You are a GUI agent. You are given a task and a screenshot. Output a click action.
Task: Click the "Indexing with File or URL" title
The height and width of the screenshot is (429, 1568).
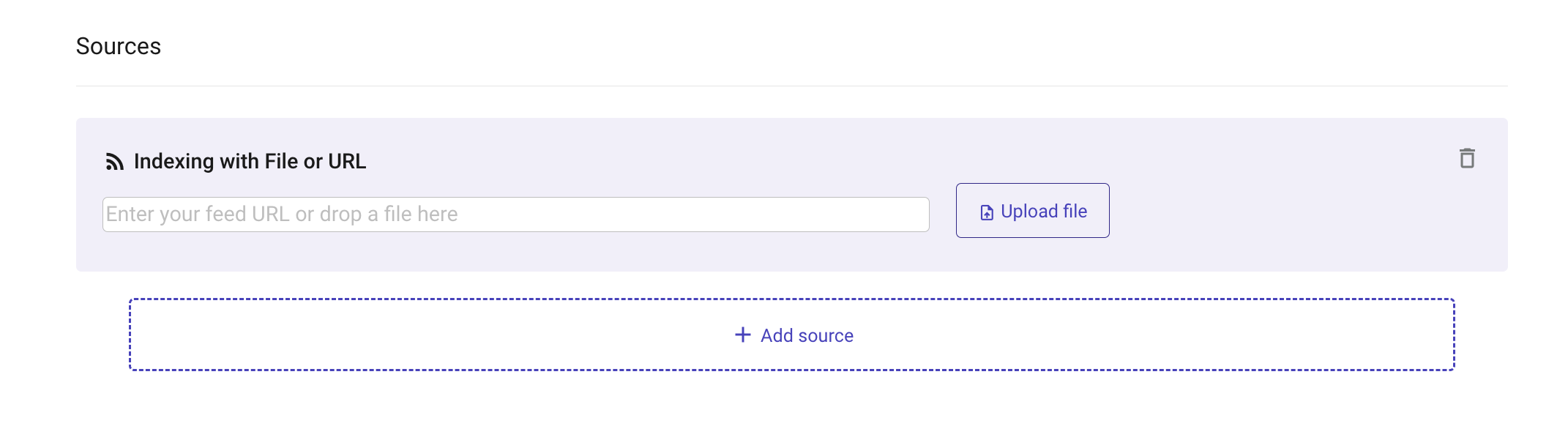click(250, 161)
